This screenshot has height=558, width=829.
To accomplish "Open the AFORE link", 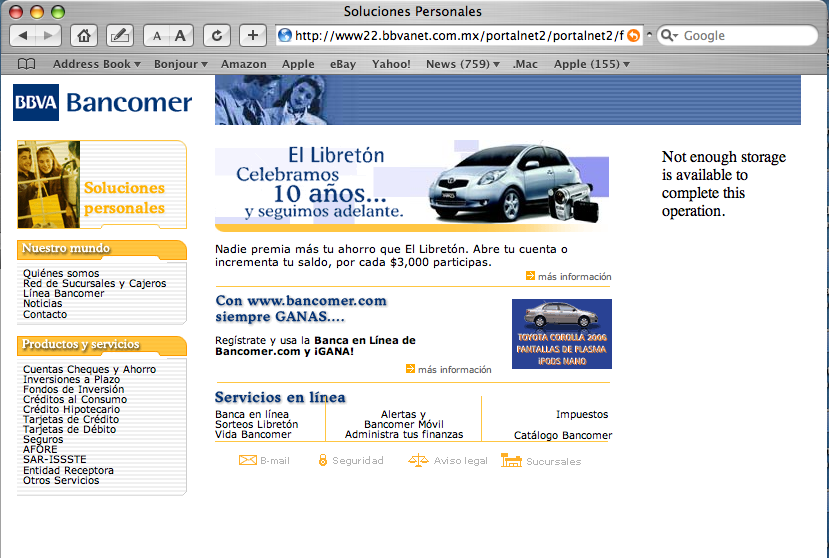I will coord(40,449).
